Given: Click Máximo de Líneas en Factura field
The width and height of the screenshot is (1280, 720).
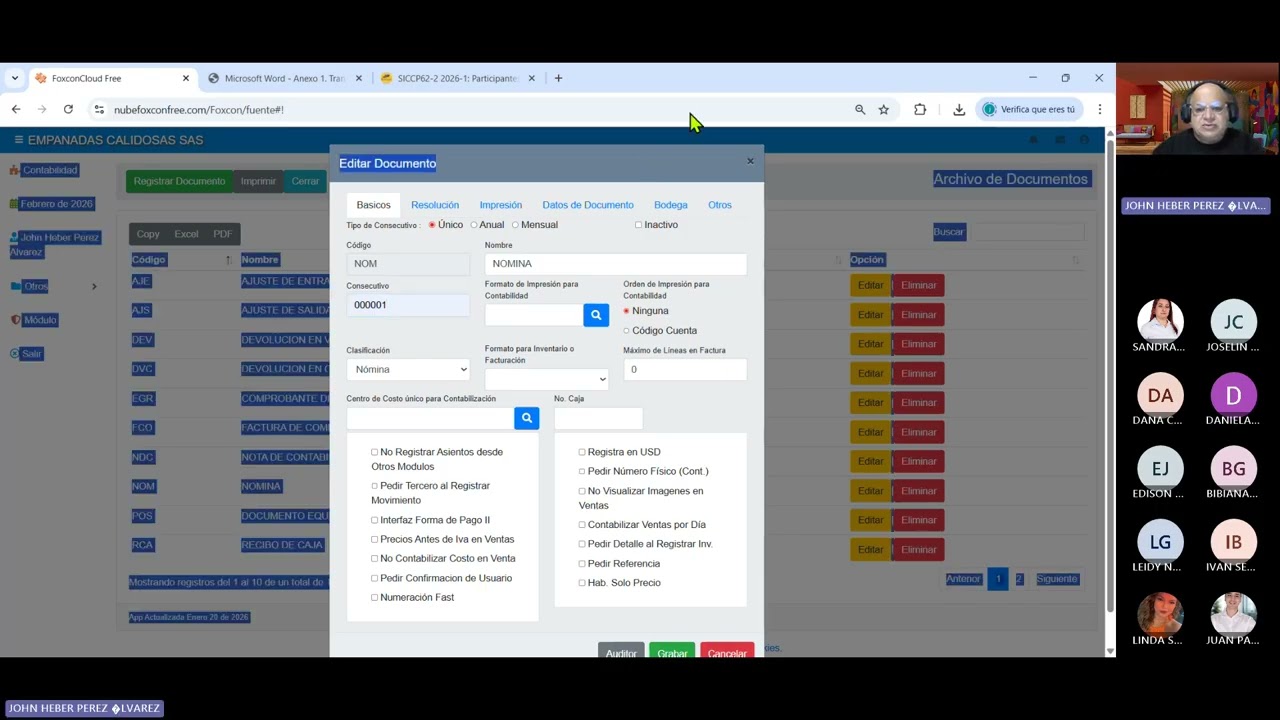Looking at the screenshot, I should 685,369.
